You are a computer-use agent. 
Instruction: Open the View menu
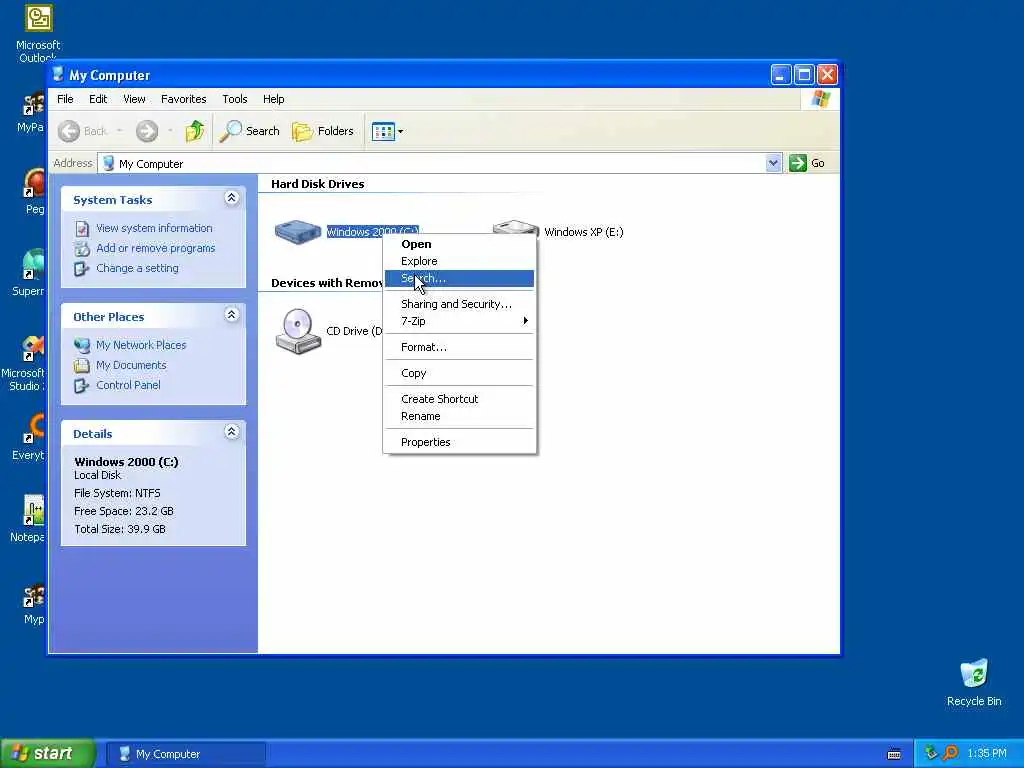pos(134,99)
